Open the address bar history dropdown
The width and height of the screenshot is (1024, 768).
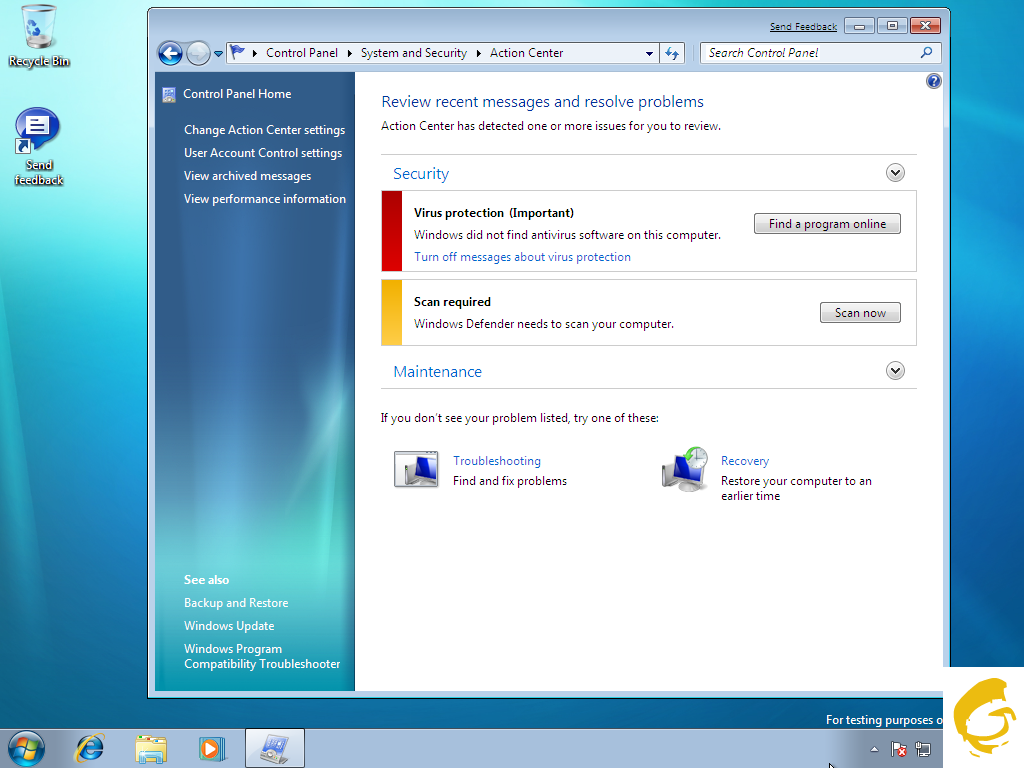[649, 54]
